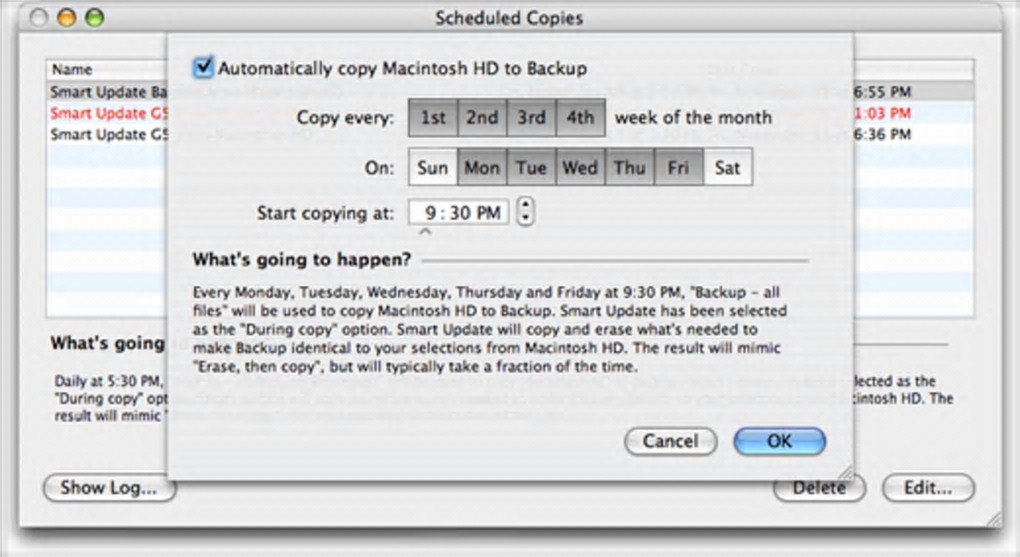The width and height of the screenshot is (1020, 557).
Task: Open the Show Log button
Action: point(109,488)
